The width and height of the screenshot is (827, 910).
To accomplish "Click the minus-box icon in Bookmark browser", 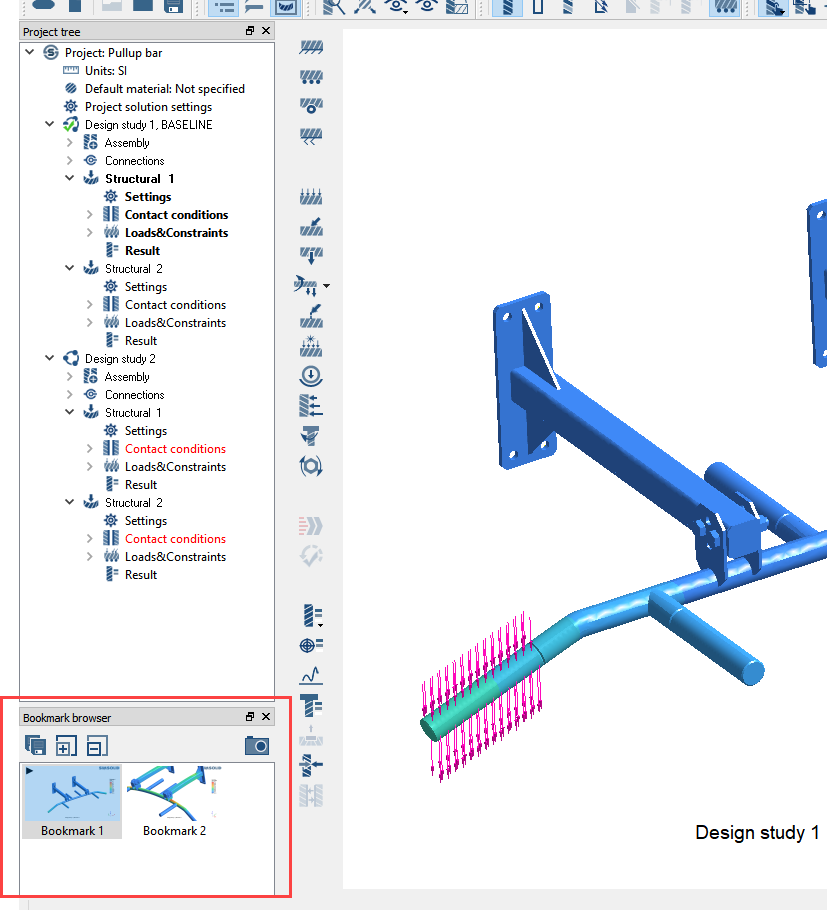I will click(97, 746).
